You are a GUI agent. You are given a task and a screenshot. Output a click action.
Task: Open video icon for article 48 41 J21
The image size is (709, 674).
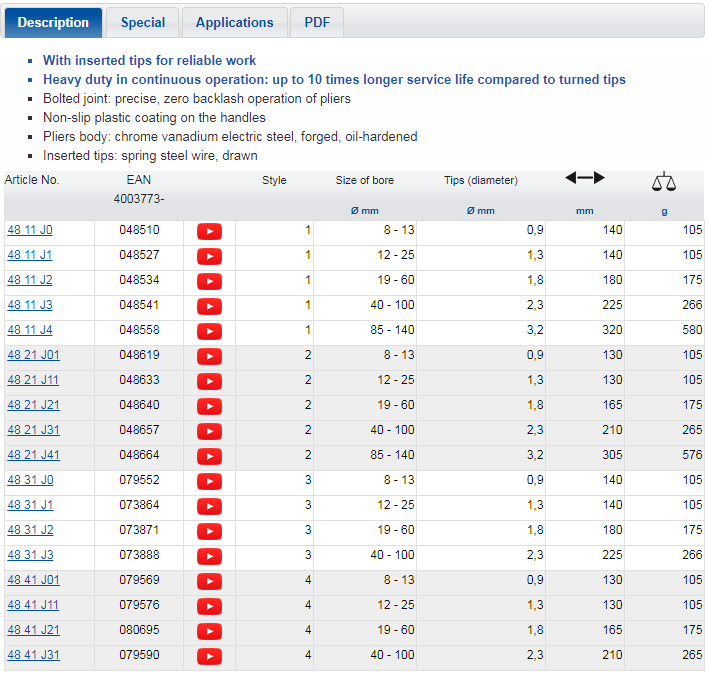point(209,631)
